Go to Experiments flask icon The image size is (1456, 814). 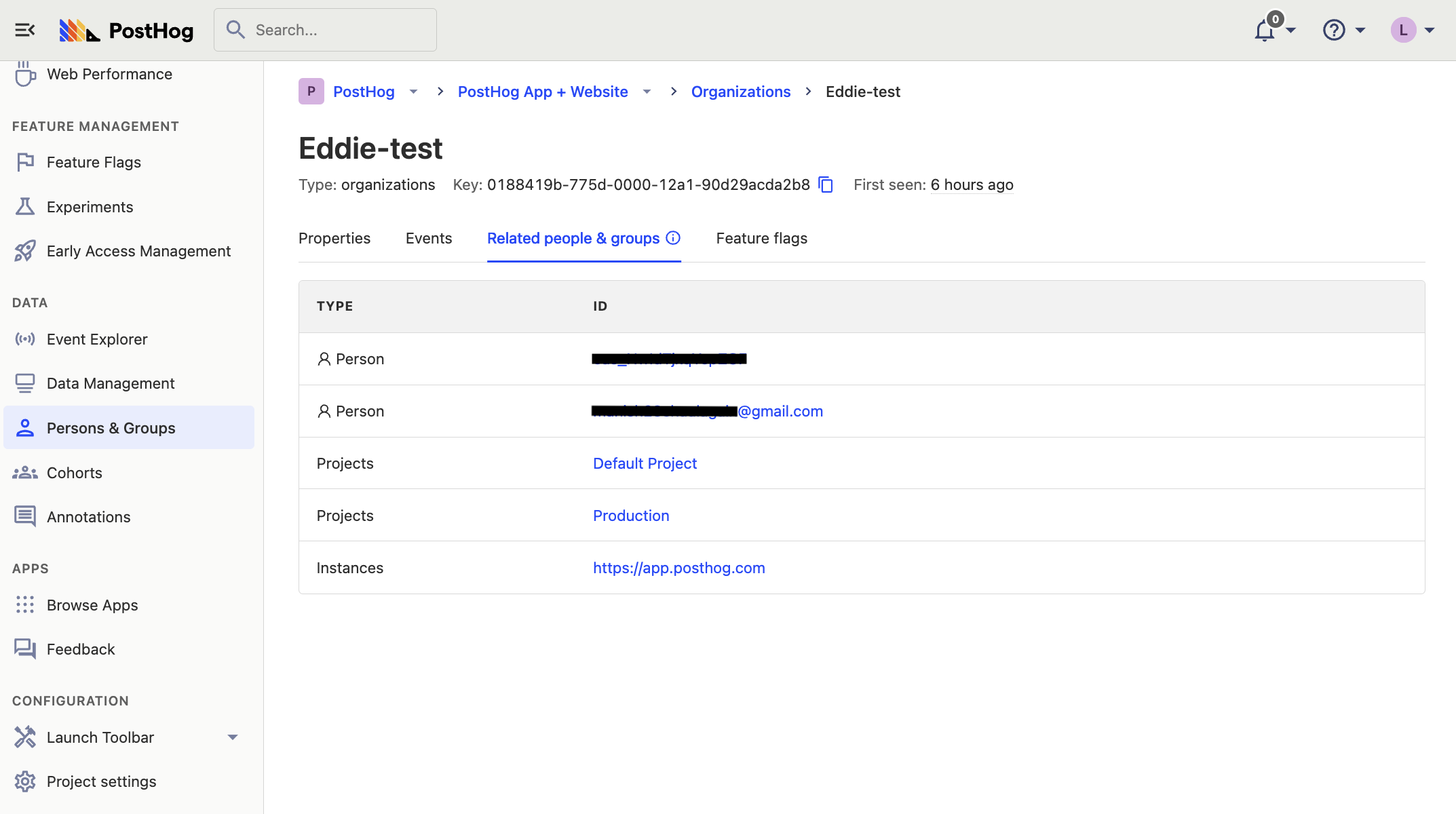coord(25,207)
